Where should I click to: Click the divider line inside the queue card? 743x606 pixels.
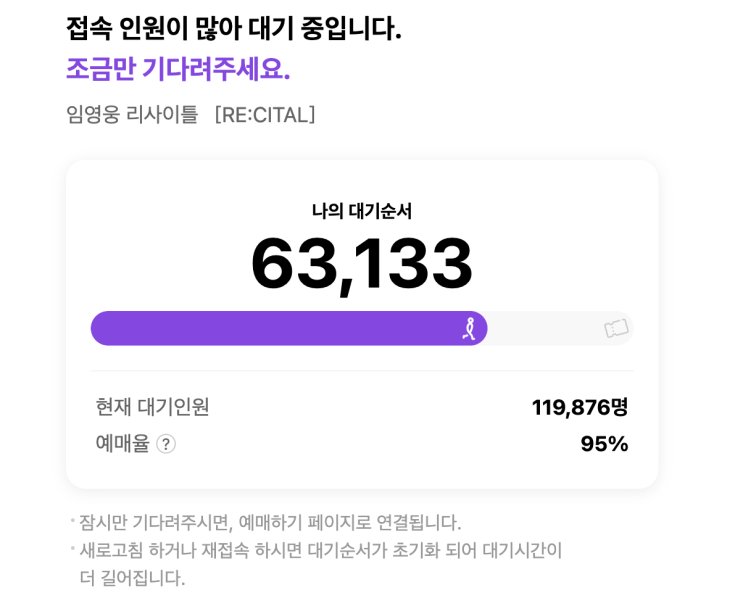[362, 371]
